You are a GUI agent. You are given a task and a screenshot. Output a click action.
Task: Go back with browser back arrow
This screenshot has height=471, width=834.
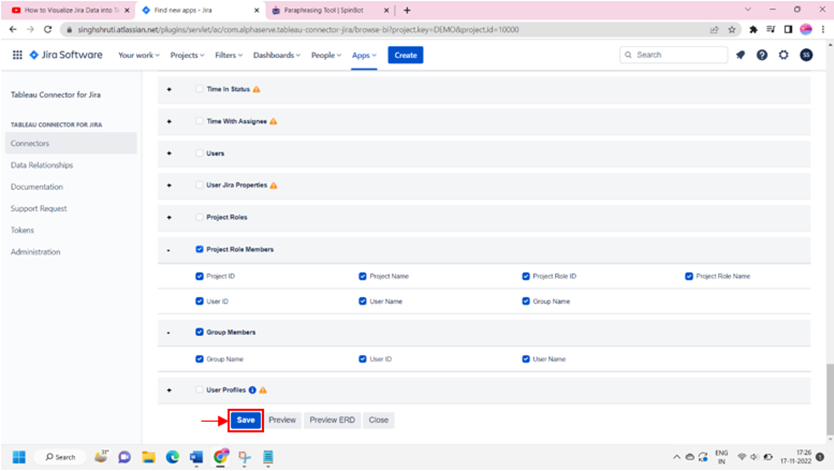click(13, 29)
